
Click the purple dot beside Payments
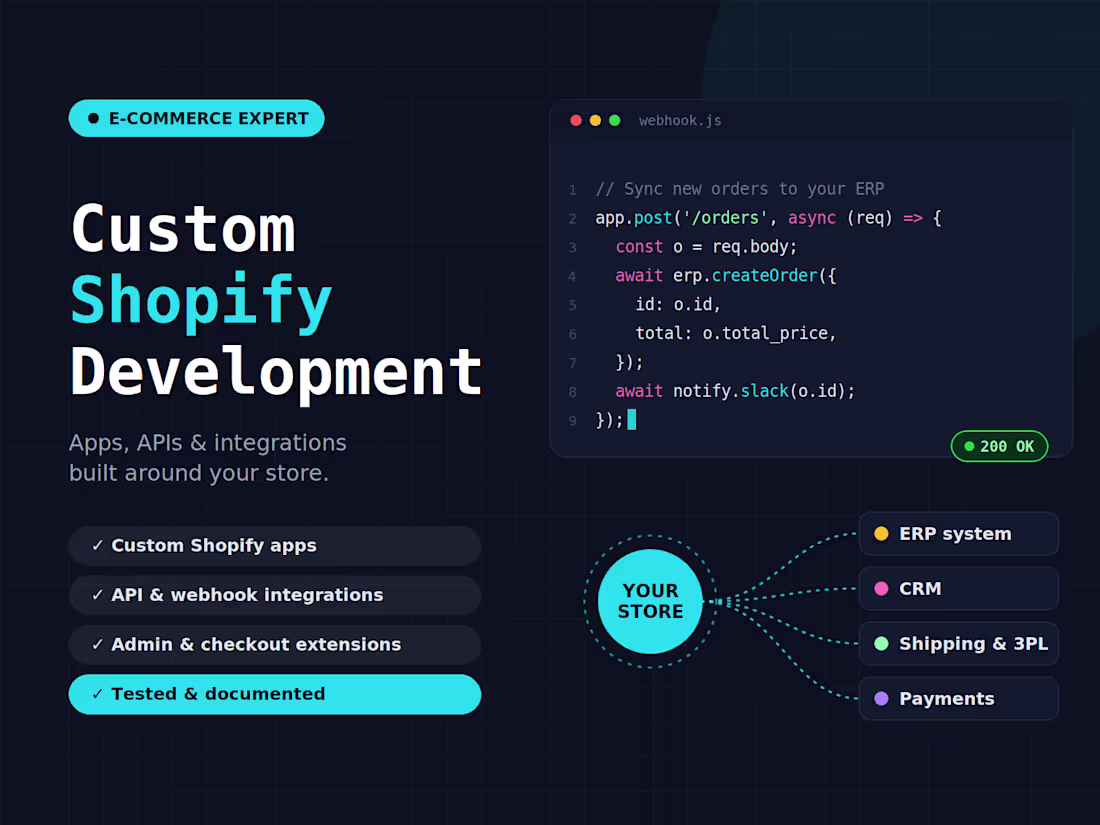tap(881, 699)
